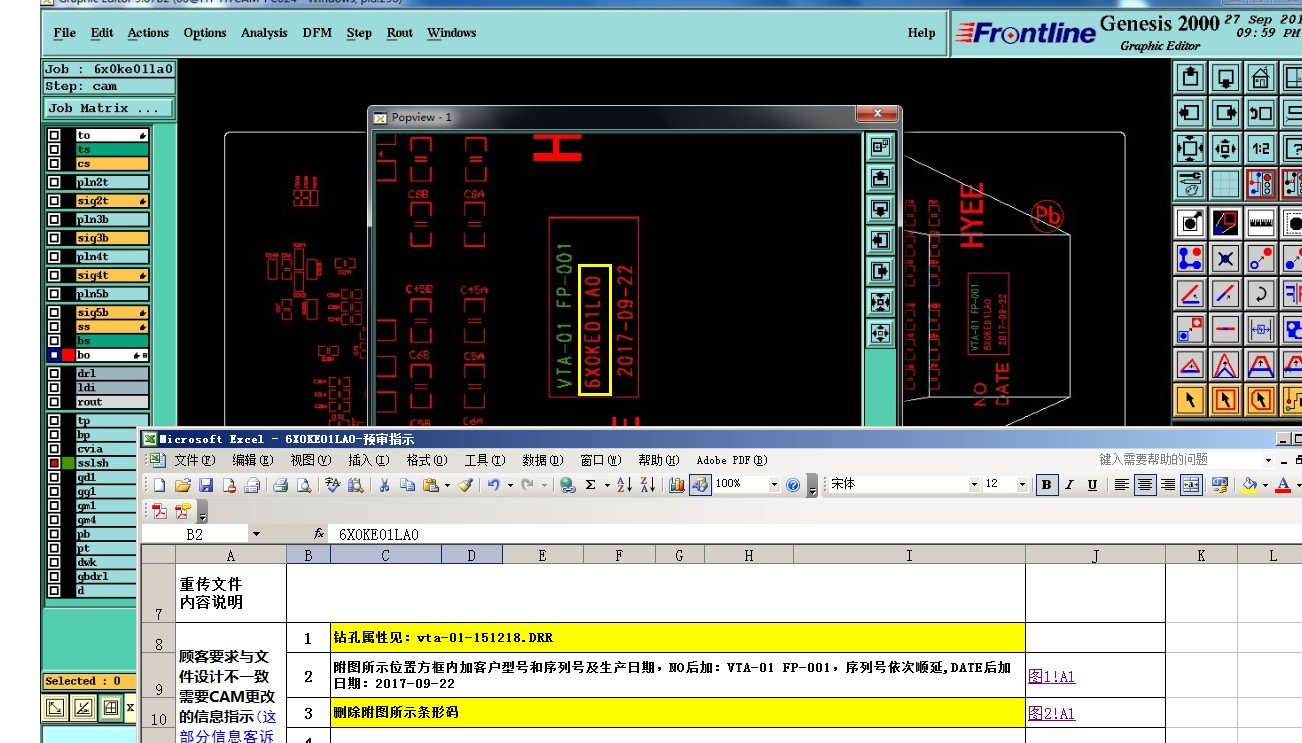Click the Format Painter brush icon
Screen dimensions: 1302x743
pos(465,485)
